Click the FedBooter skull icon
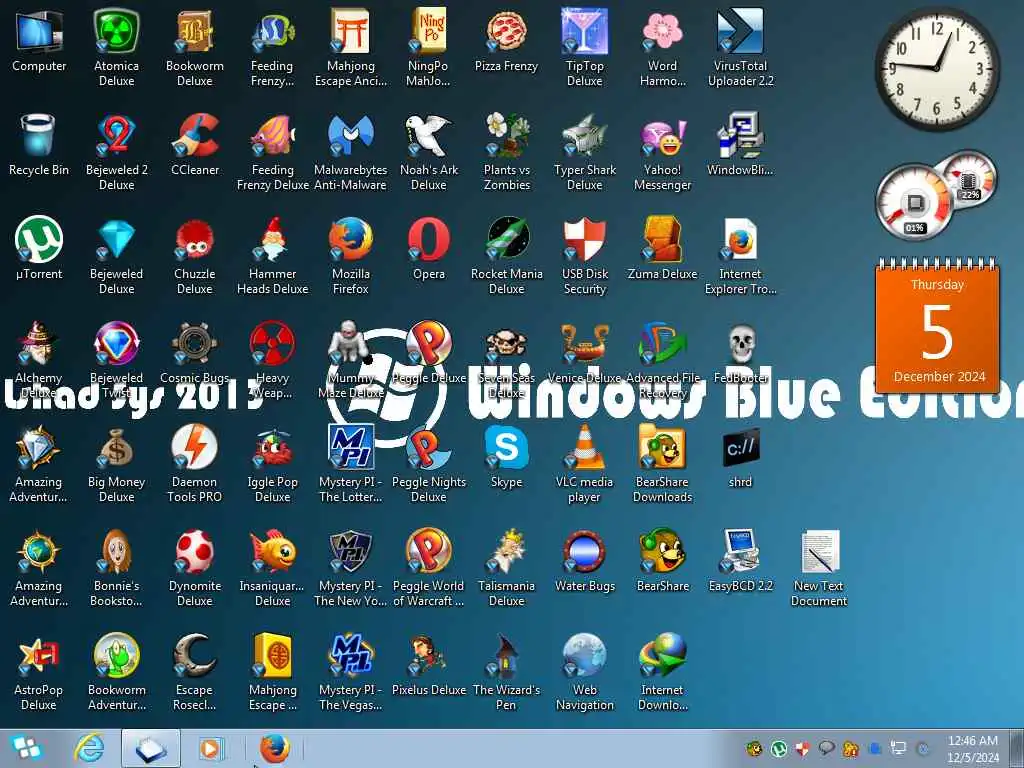The image size is (1024, 768). 741,343
